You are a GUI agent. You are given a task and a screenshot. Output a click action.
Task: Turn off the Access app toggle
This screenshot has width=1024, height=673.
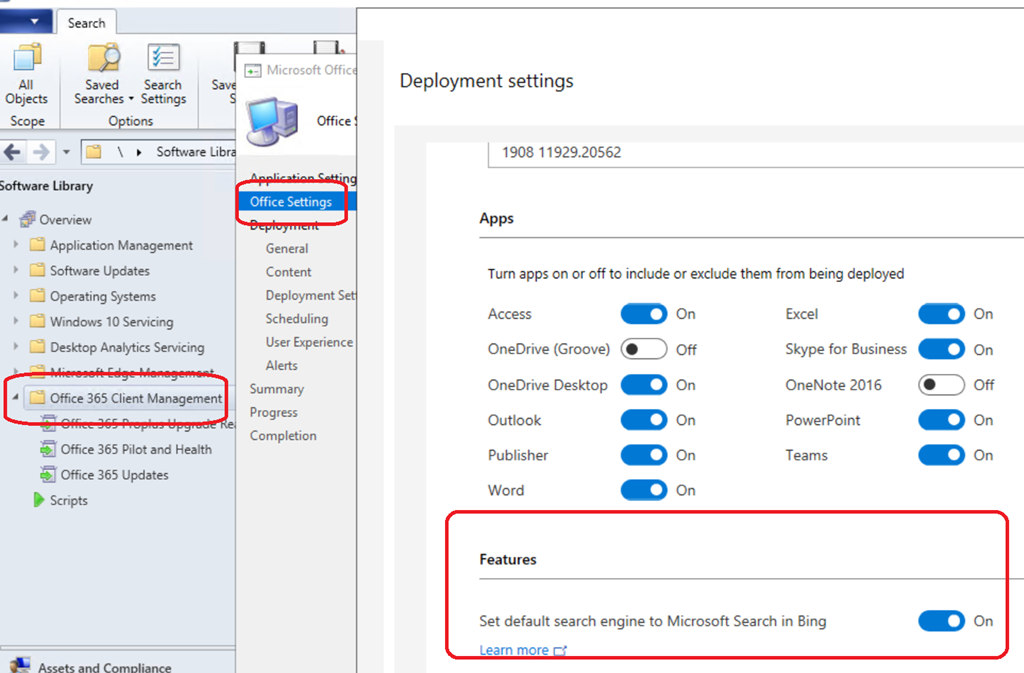pyautogui.click(x=643, y=314)
